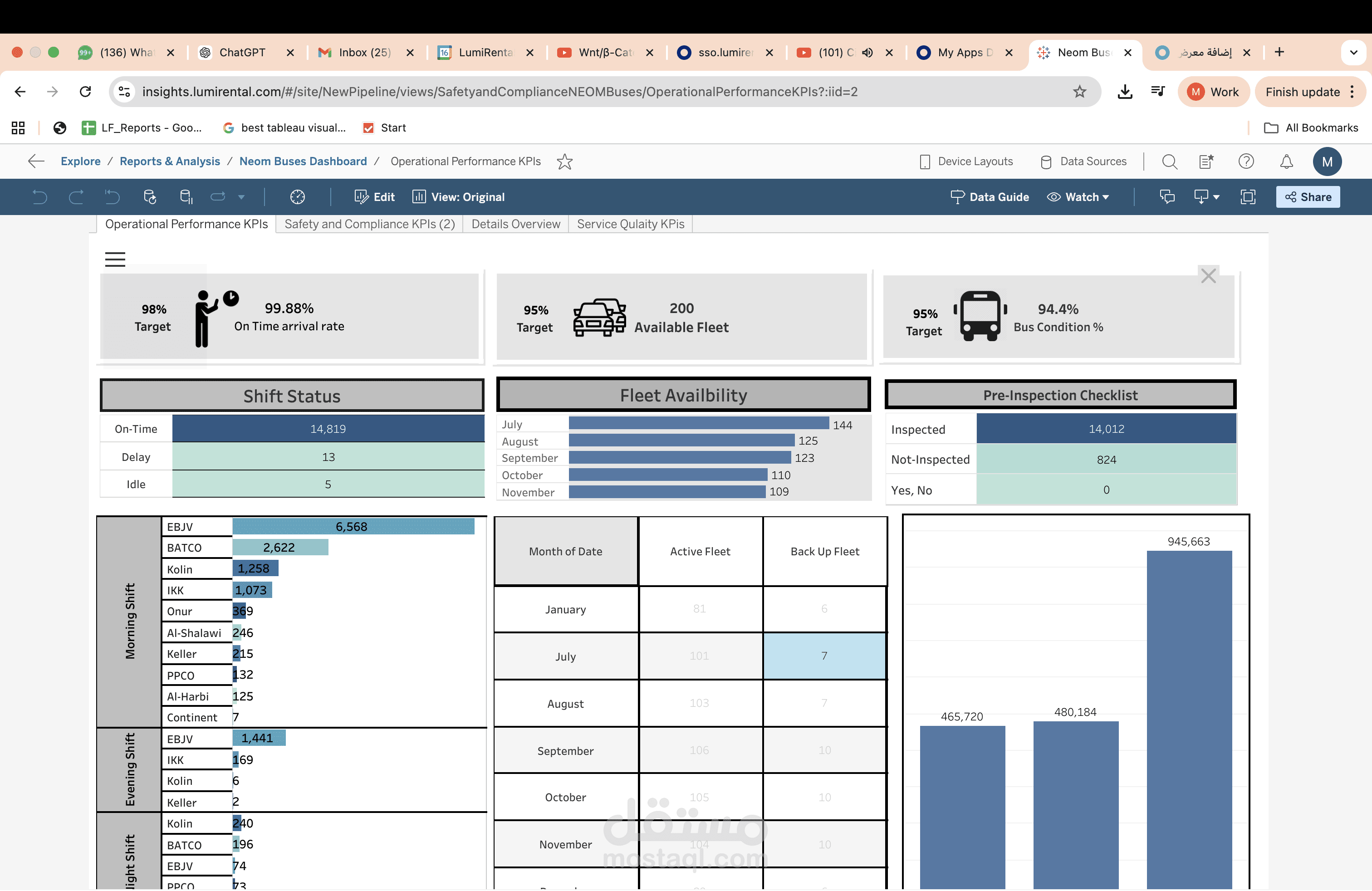Mute the YouTube tab audio icon

pyautogui.click(x=867, y=53)
